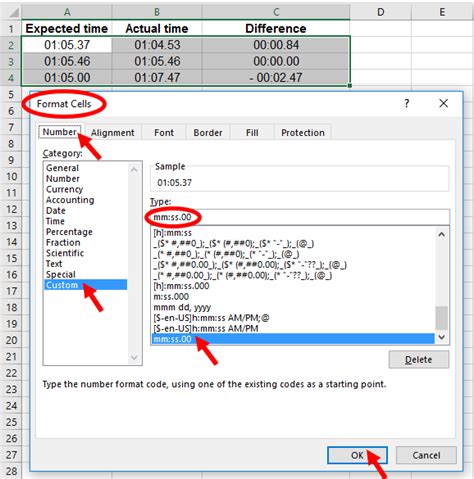The image size is (474, 479).
Task: Select row 2 header
Action: (11, 45)
